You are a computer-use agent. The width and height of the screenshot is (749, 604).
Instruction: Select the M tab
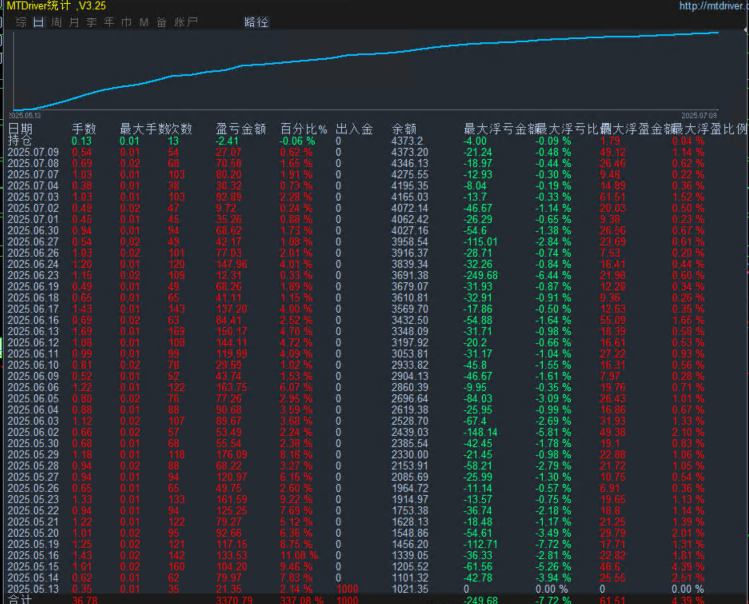[144, 22]
